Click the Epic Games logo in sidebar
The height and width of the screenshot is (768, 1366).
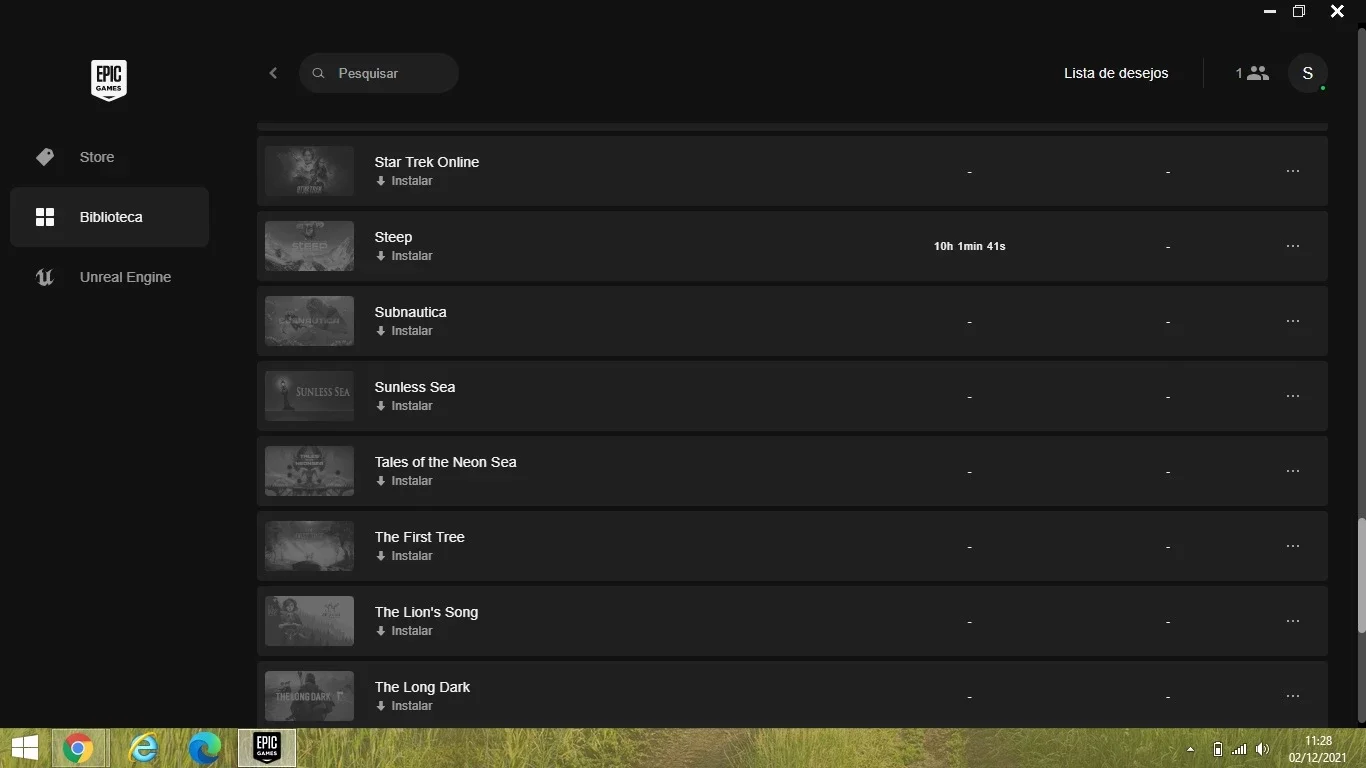point(109,80)
